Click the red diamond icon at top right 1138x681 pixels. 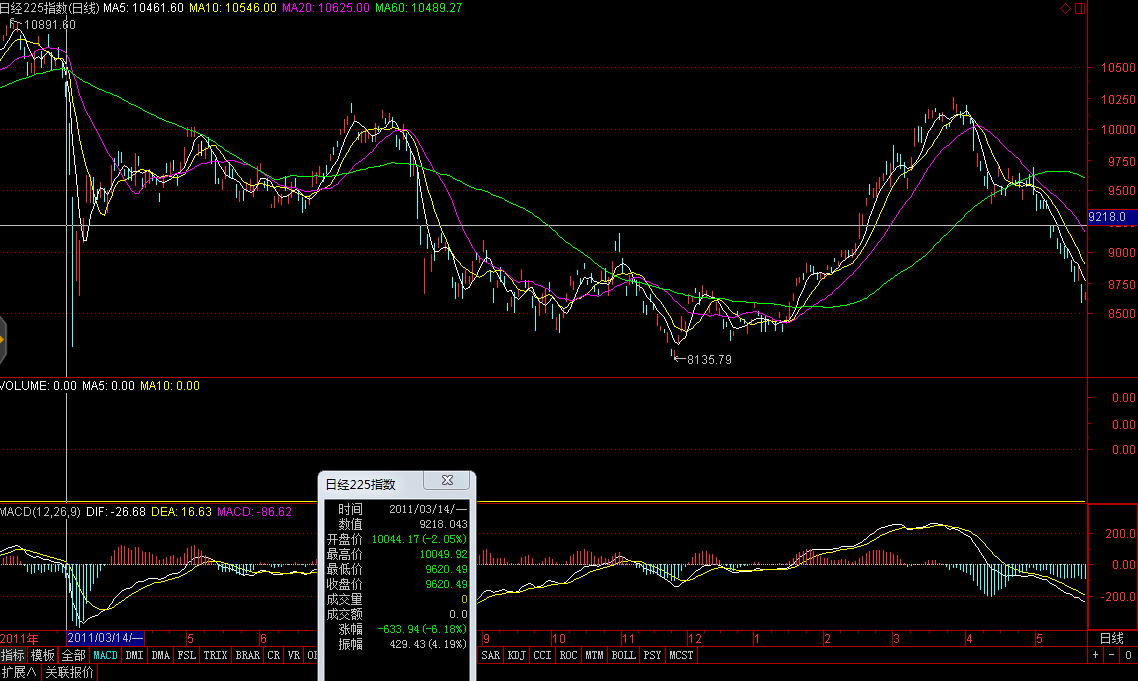pos(1065,8)
